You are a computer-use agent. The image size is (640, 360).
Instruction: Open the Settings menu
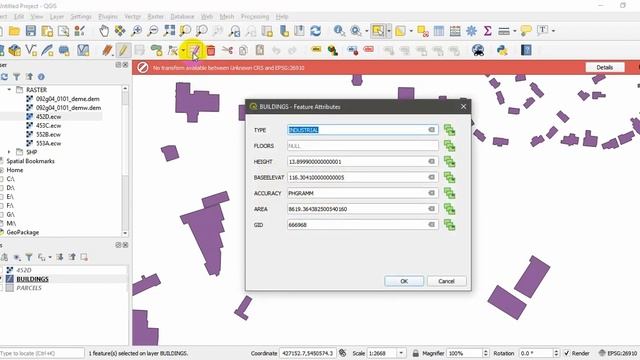80,16
